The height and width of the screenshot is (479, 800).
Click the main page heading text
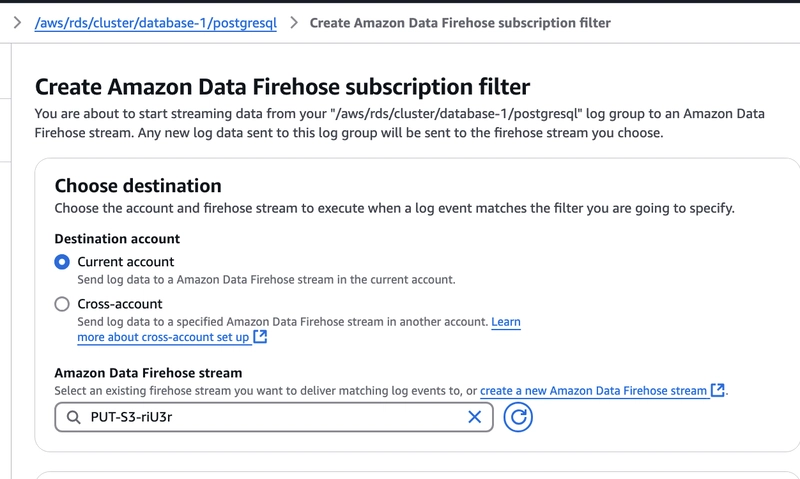coord(283,87)
